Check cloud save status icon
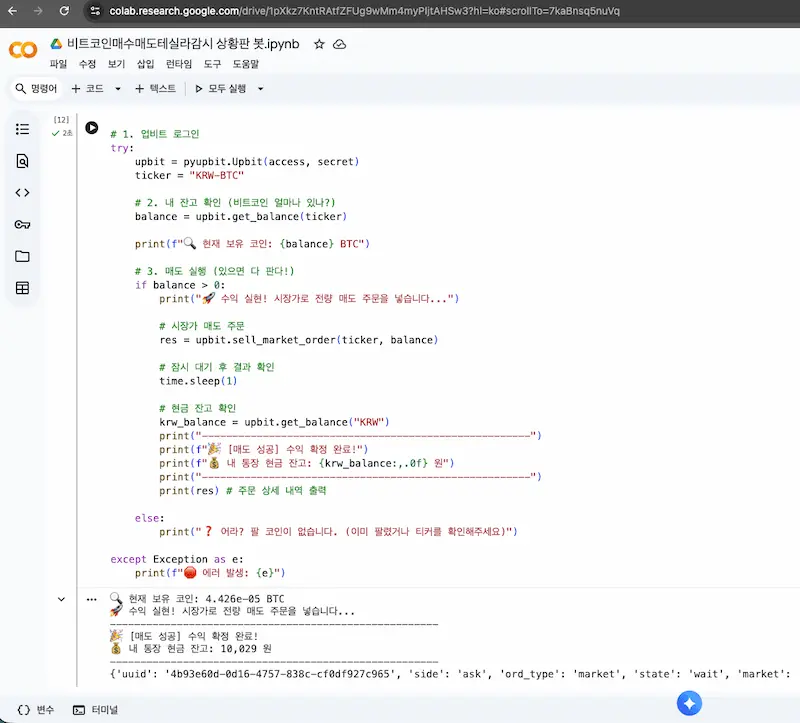800x723 pixels. click(339, 44)
